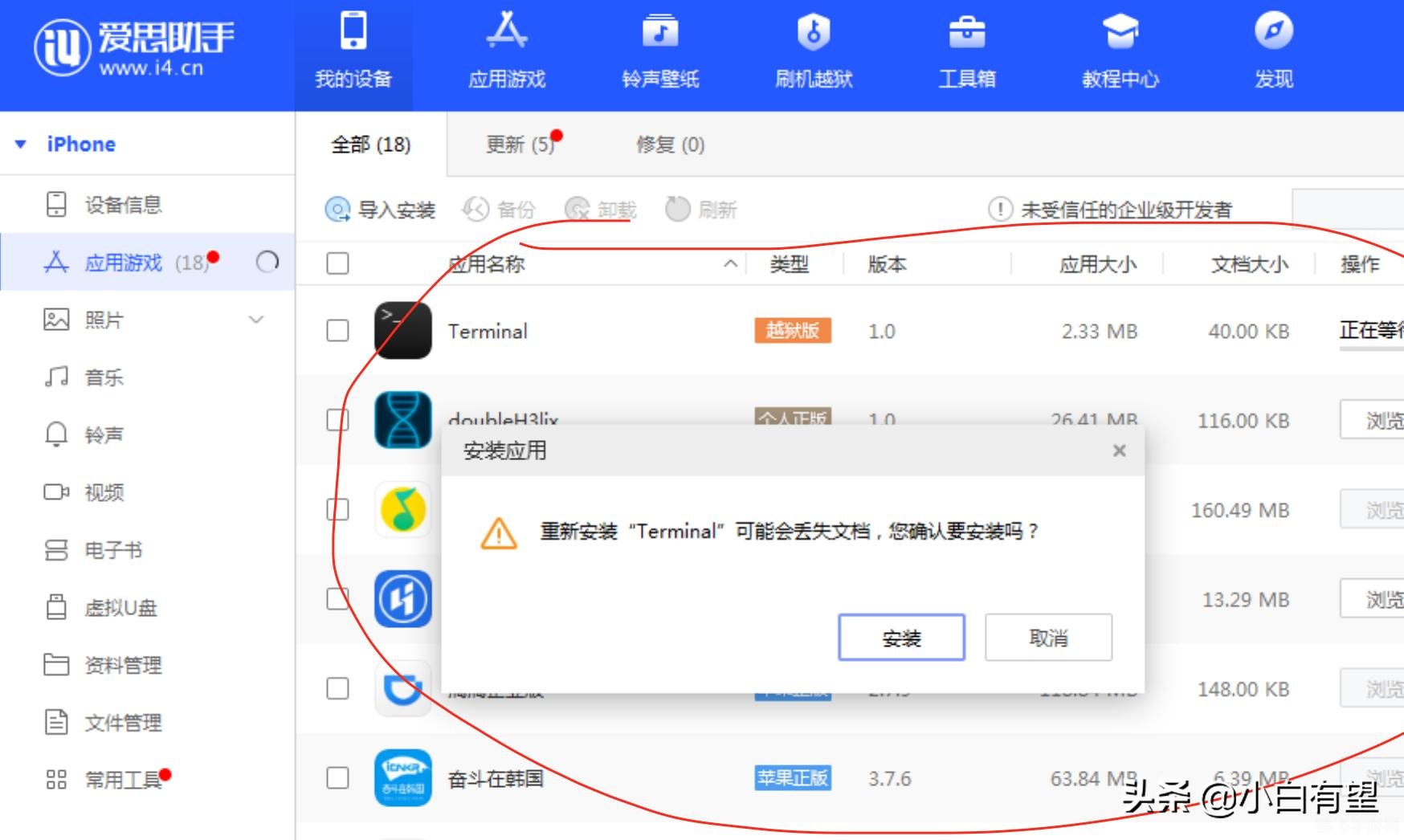Viewport: 1404px width, 840px height.
Task: Expand the 照片 sidebar chevron
Action: (256, 319)
